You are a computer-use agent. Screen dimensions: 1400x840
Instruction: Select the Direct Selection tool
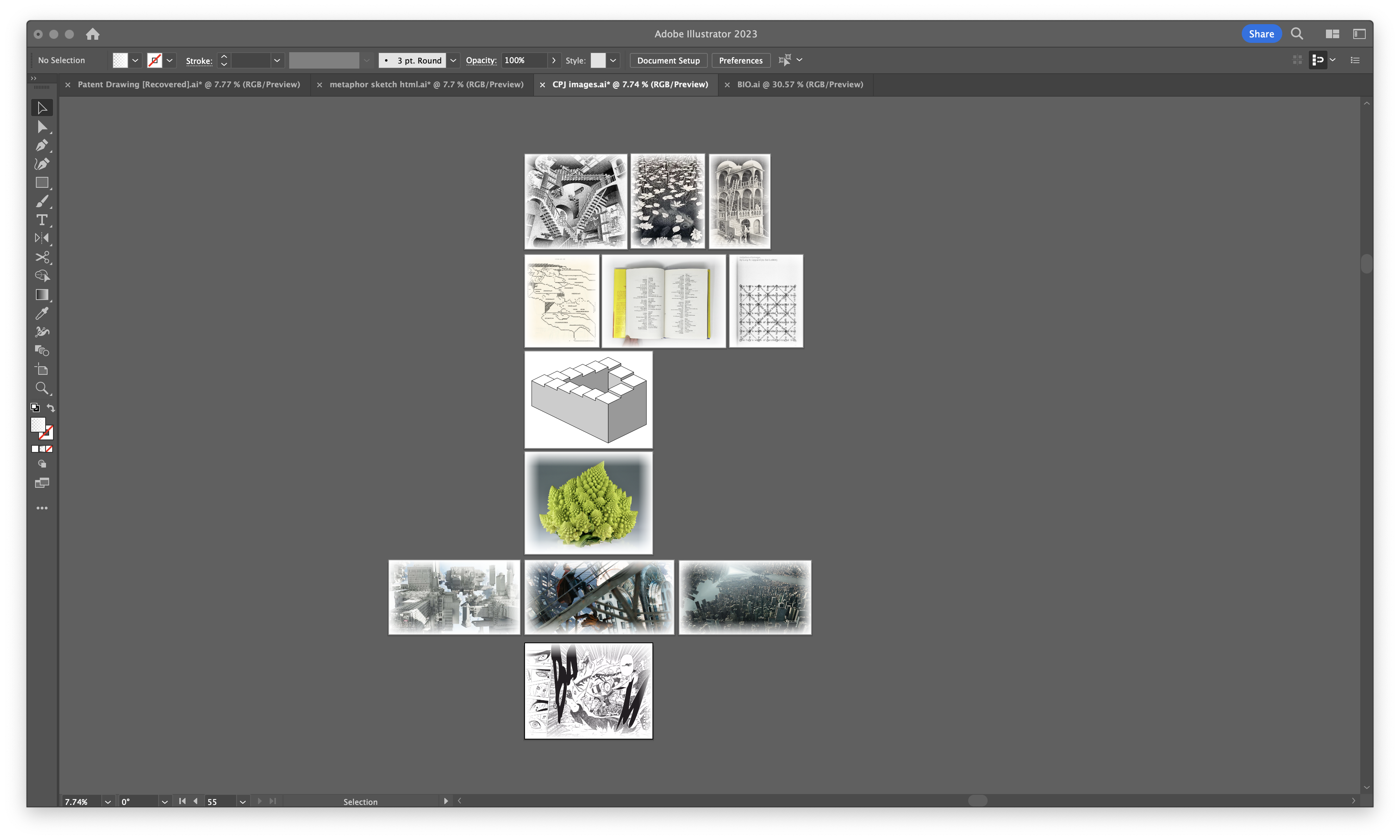tap(42, 127)
